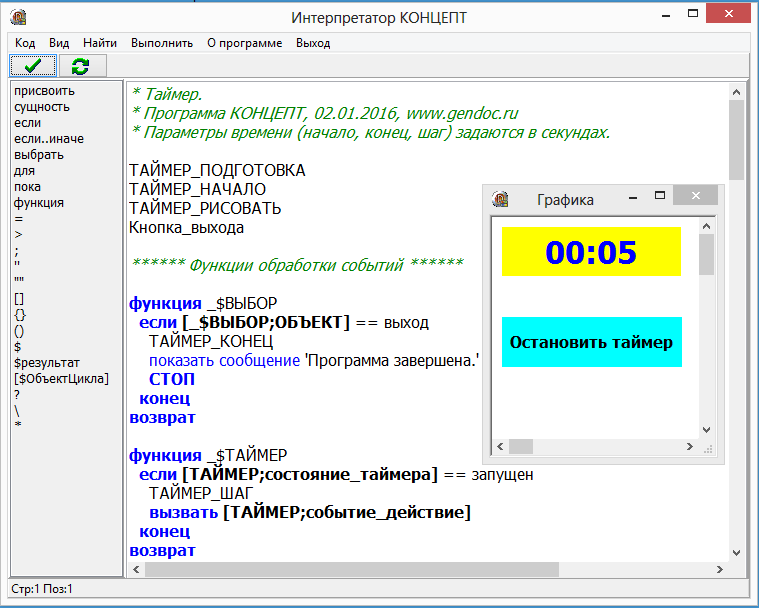Select '?' in the keyword list

tap(17, 395)
